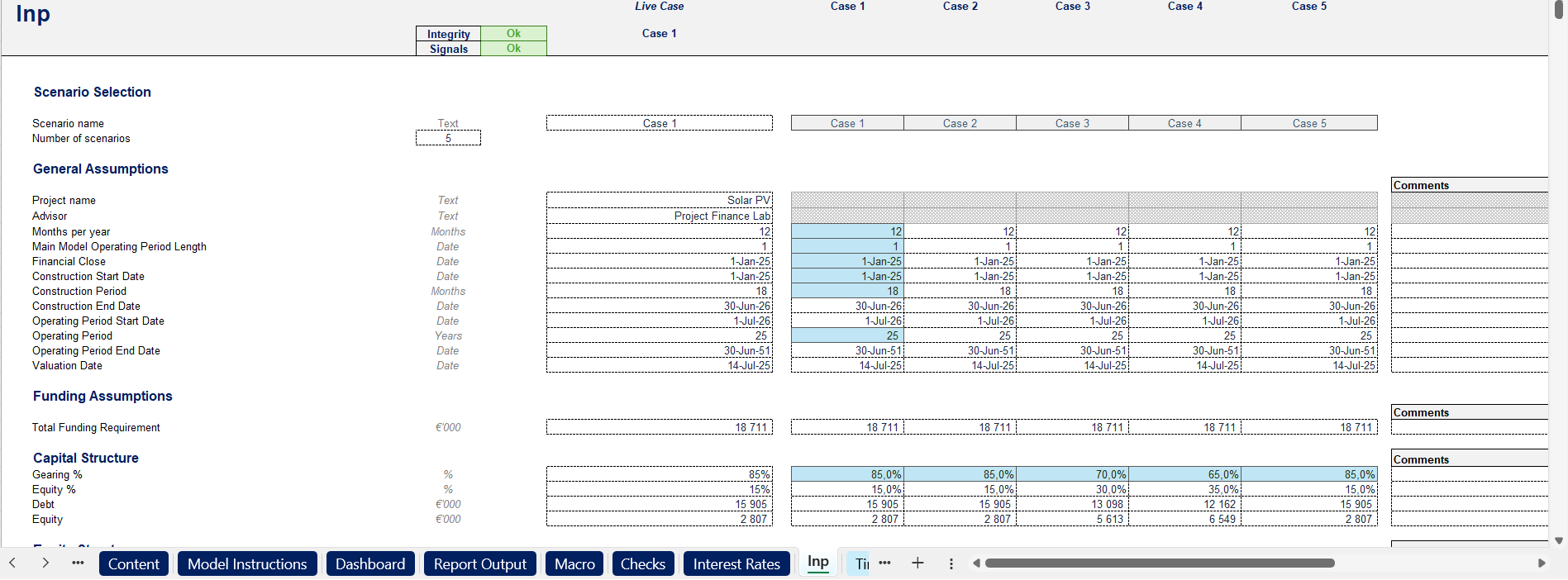Click Integrity Ok status cell

(x=513, y=33)
